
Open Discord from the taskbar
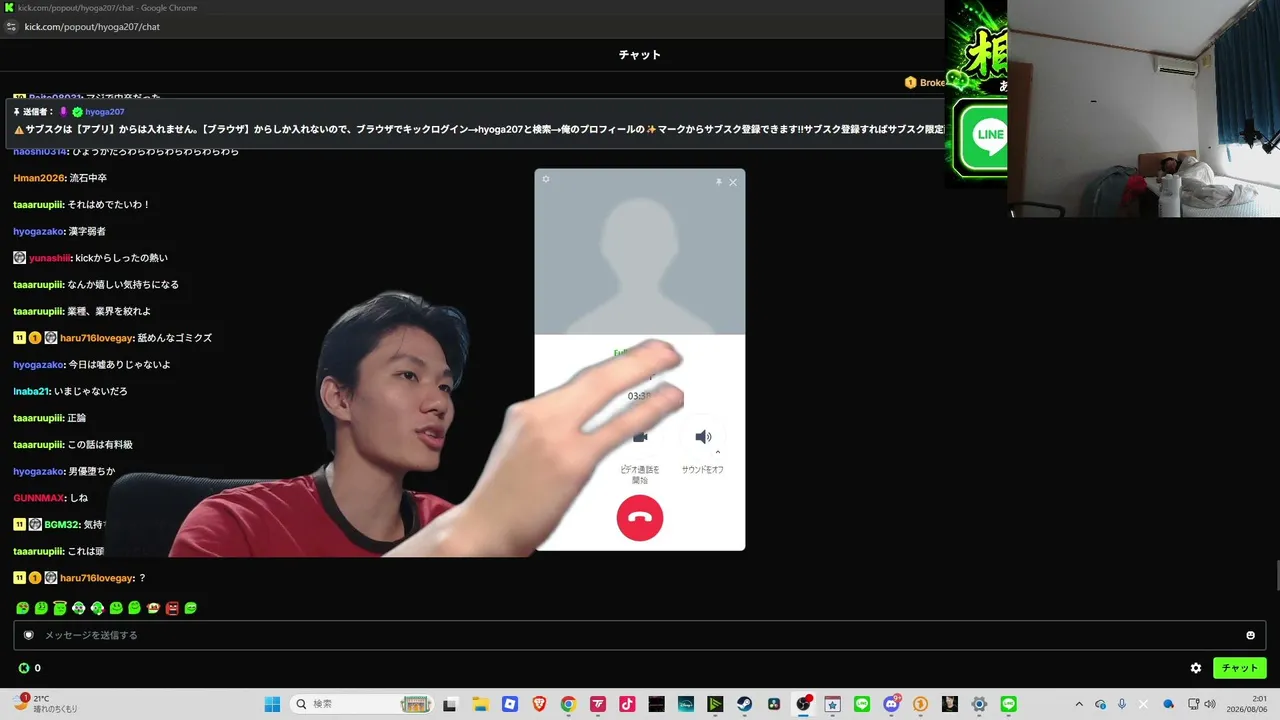[891, 704]
